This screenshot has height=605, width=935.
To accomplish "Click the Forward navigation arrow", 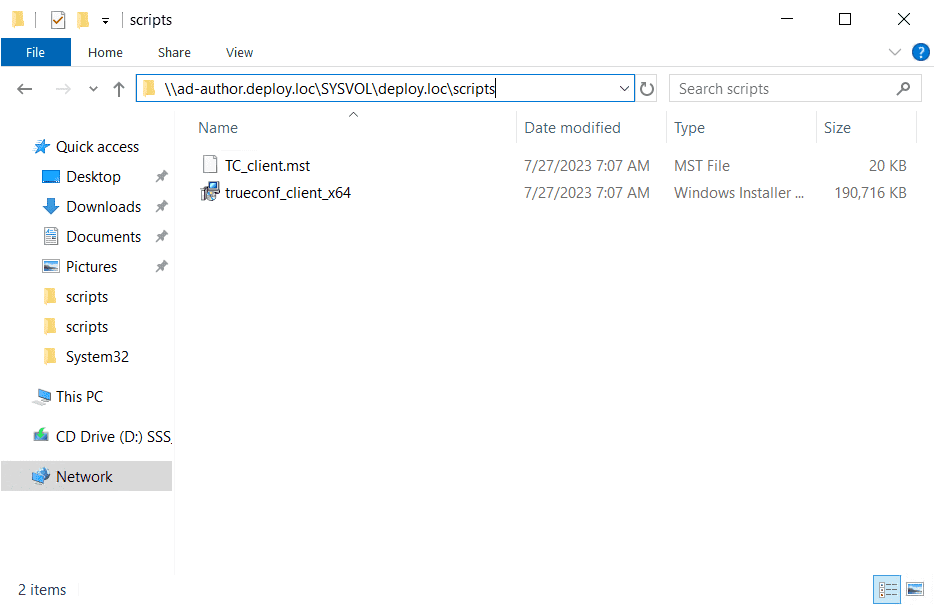I will 63,89.
